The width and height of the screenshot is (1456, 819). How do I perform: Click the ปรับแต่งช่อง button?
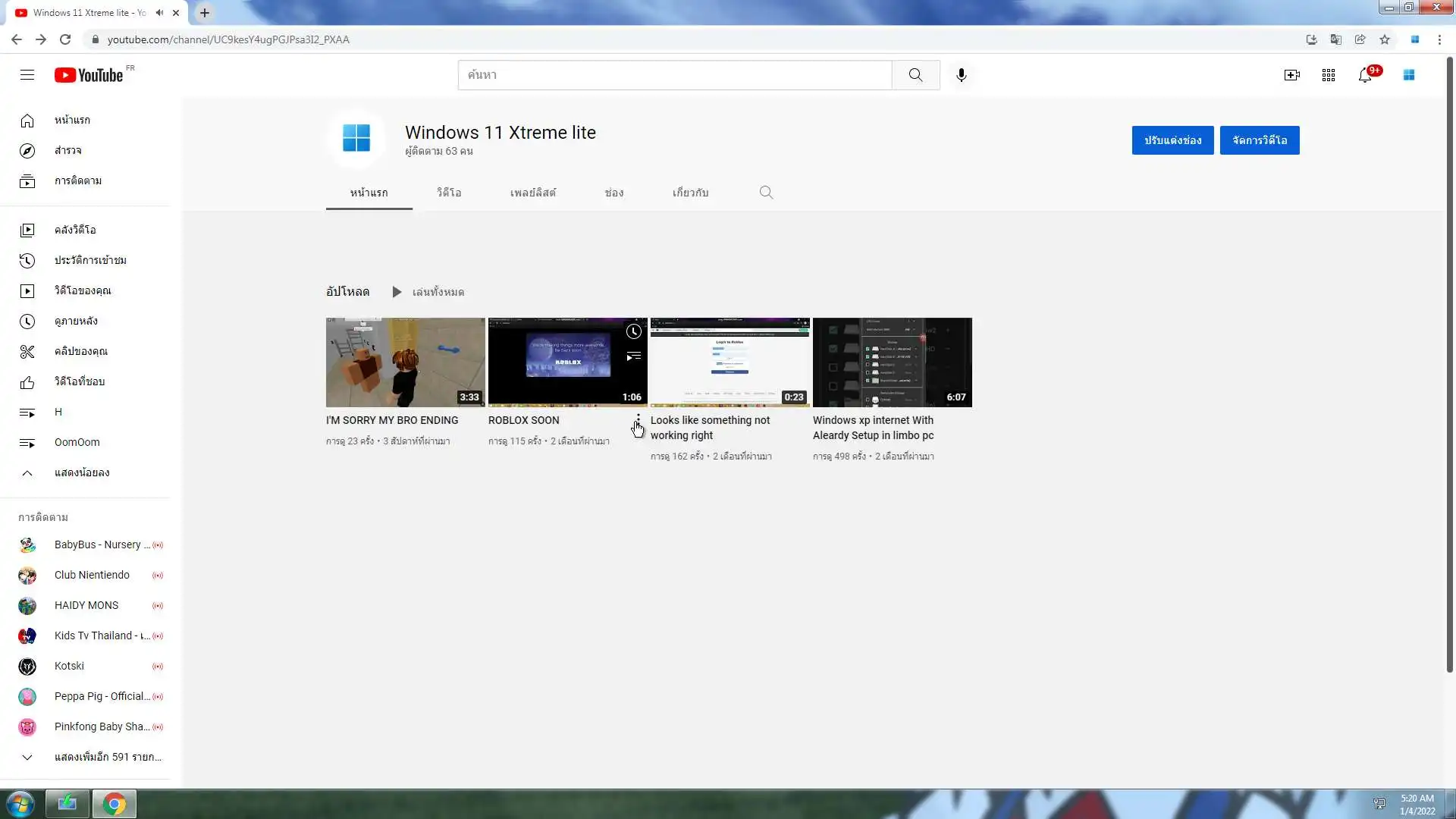click(x=1172, y=140)
